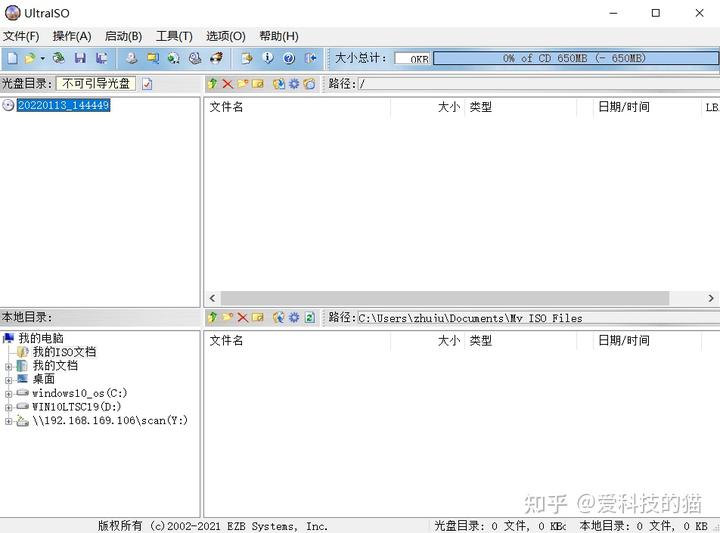720x533 pixels.
Task: Go up one level in the disc image toolbar
Action: pyautogui.click(x=213, y=84)
